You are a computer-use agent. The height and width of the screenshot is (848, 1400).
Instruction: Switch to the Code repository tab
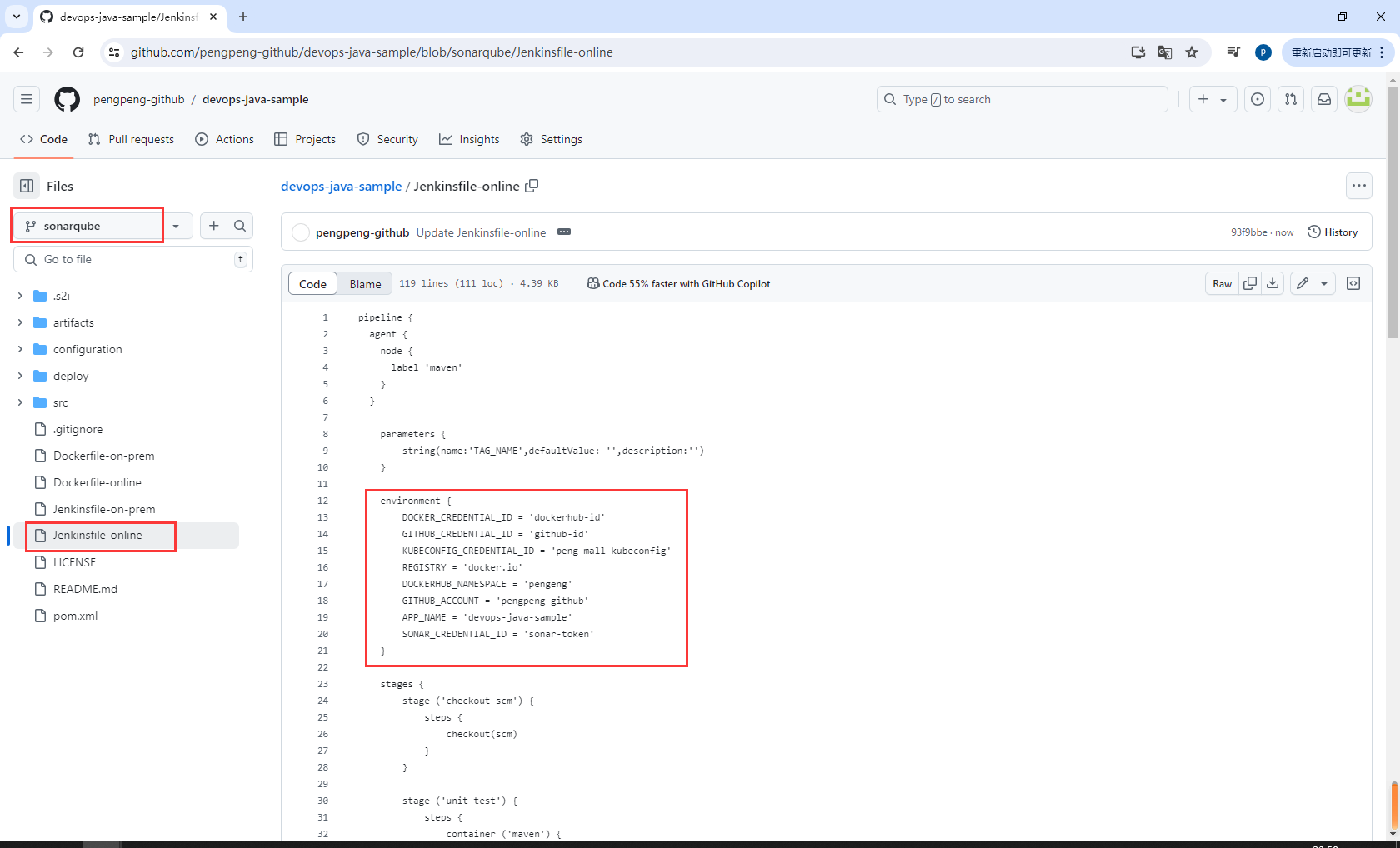click(44, 139)
